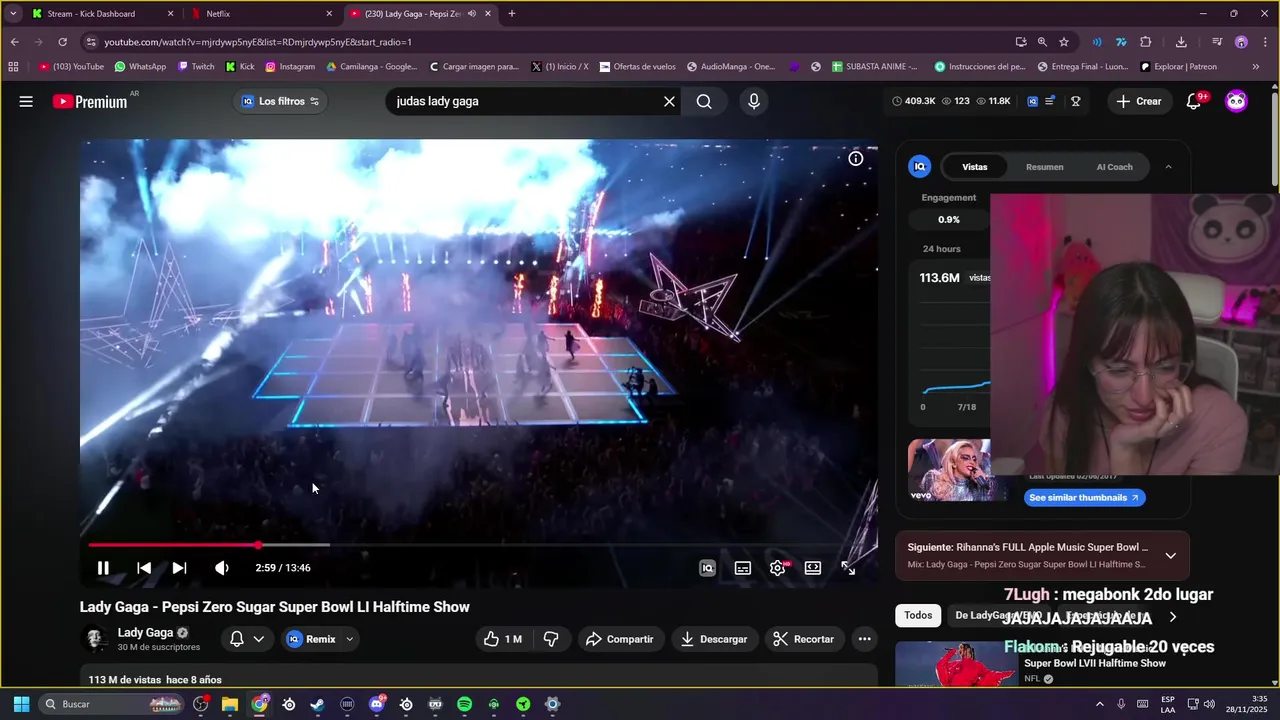The width and height of the screenshot is (1280, 720).
Task: Switch to Netflix browser tab
Action: pos(262,14)
